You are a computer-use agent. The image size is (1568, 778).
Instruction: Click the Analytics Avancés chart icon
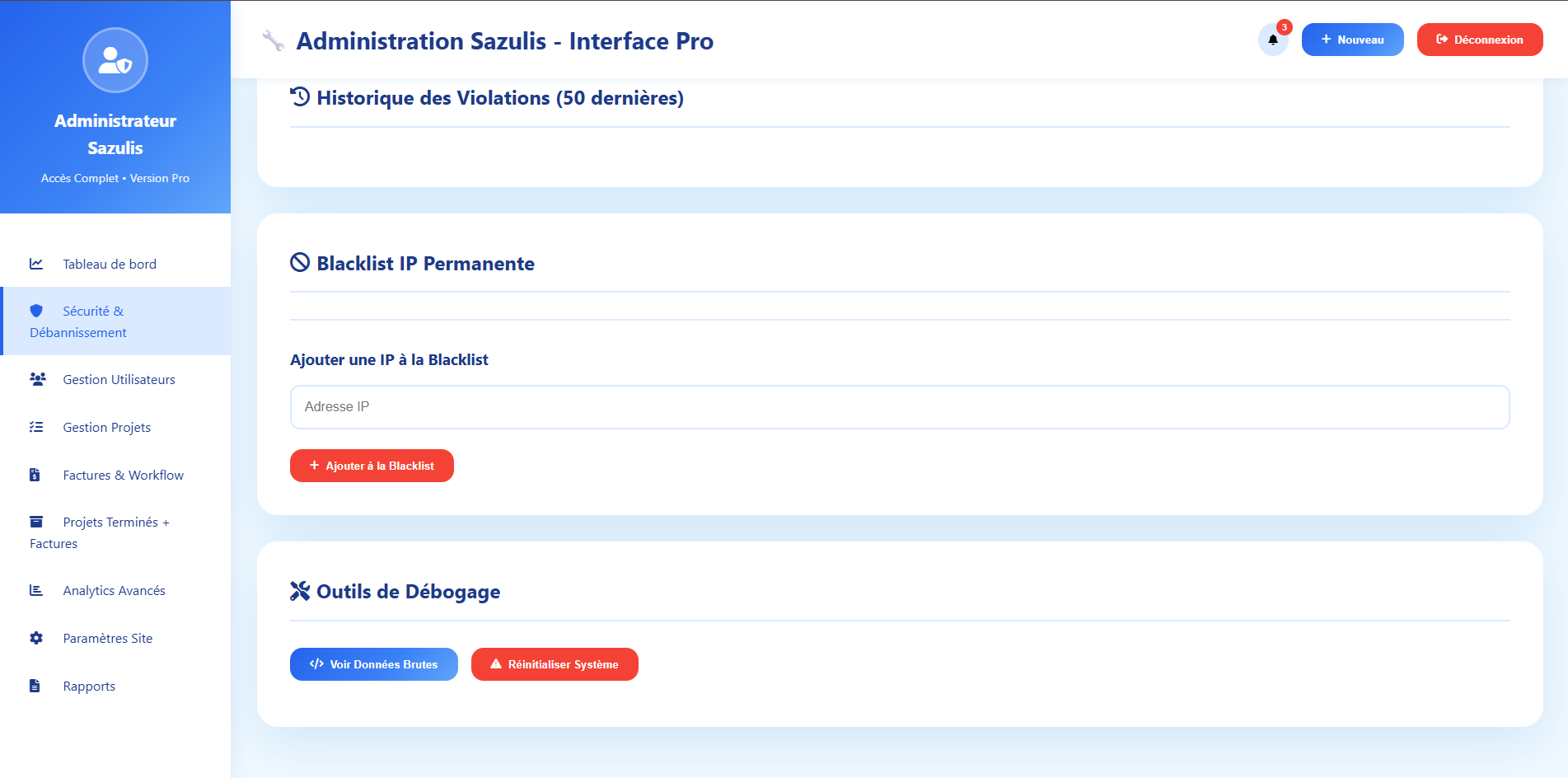coord(36,590)
